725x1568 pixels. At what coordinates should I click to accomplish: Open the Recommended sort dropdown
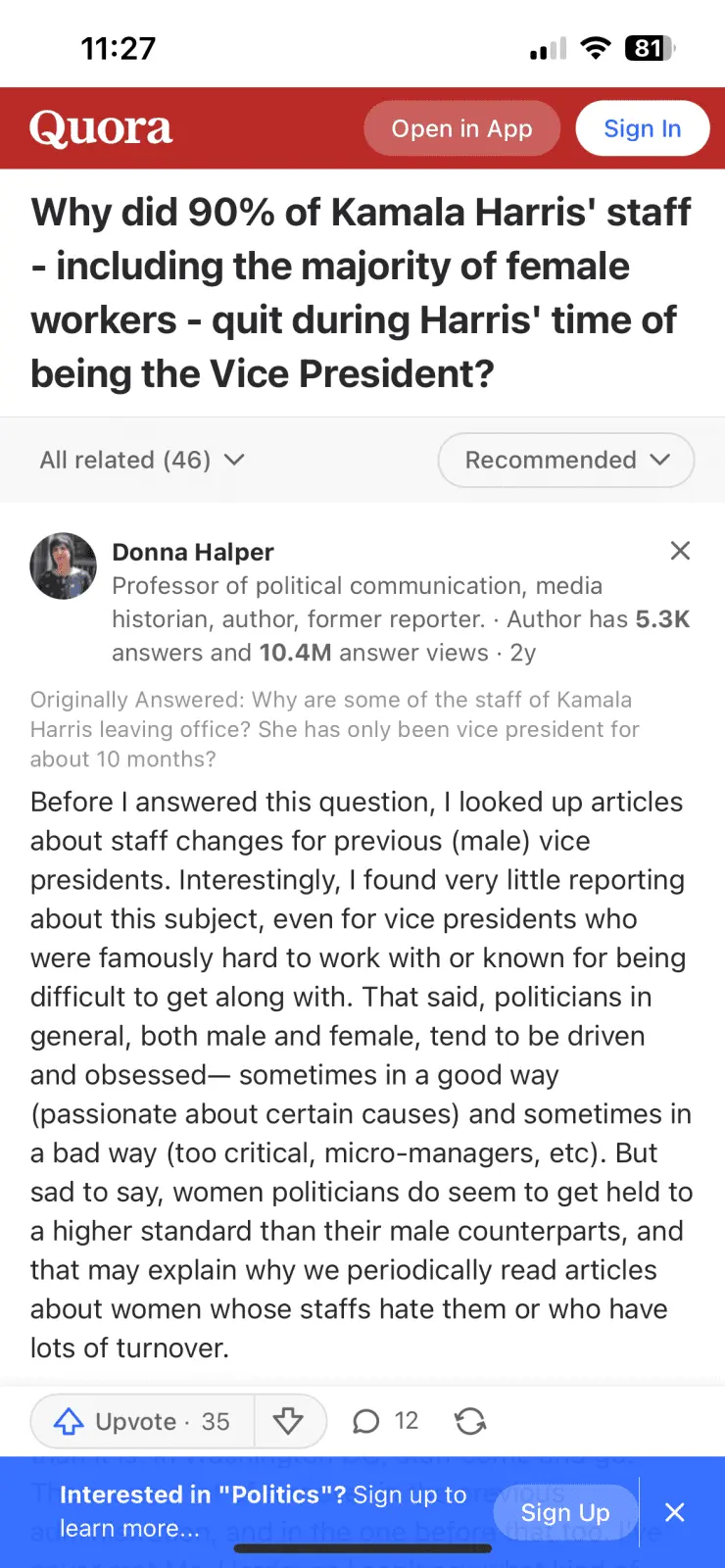click(565, 460)
